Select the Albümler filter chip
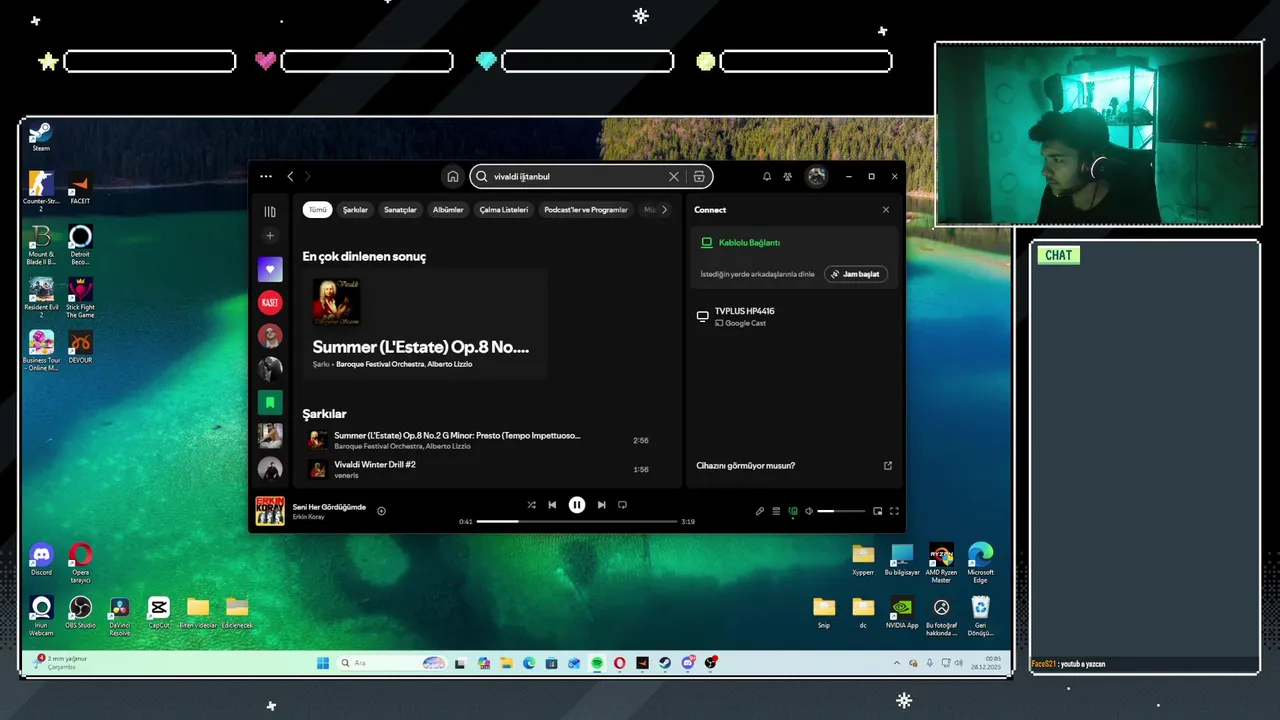 [x=448, y=210]
